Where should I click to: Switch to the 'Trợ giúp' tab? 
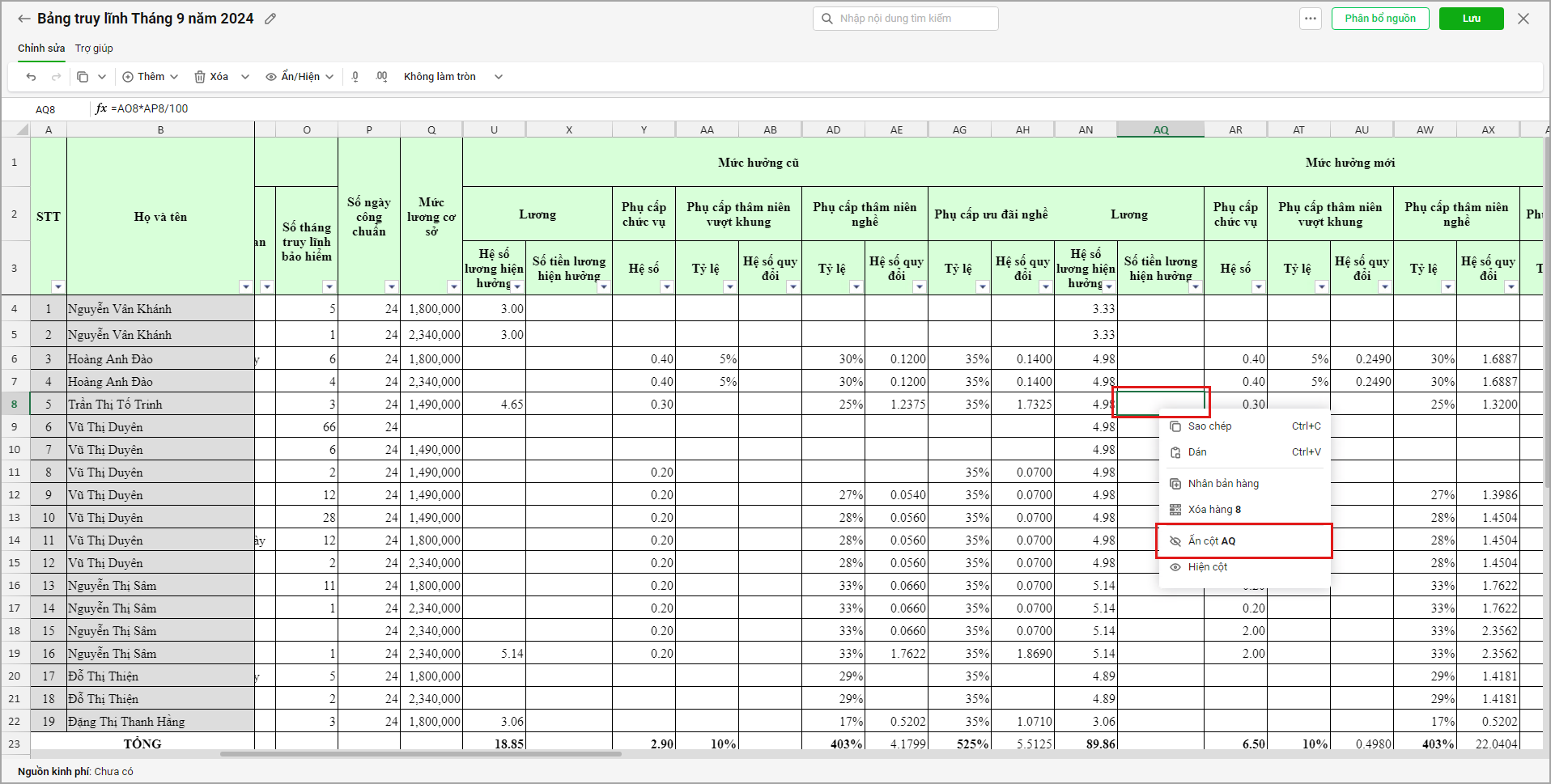point(94,49)
